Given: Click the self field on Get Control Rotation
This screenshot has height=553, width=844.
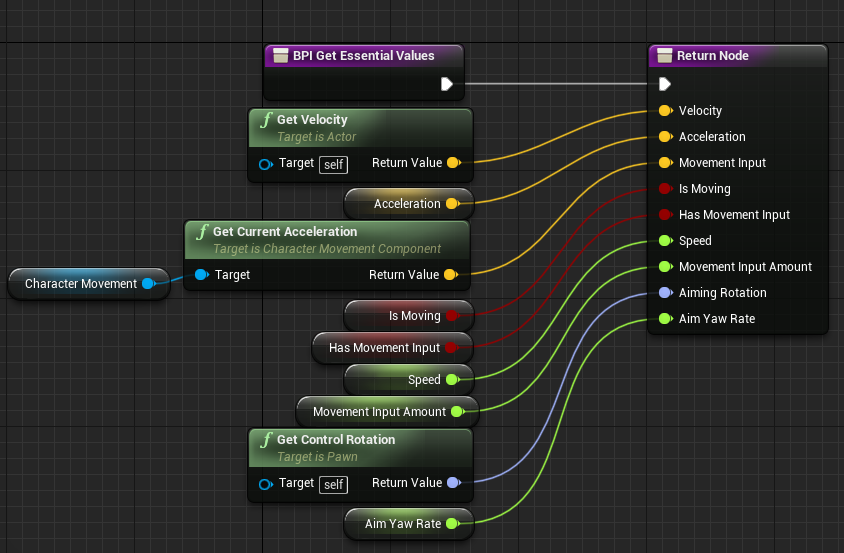Looking at the screenshot, I should [333, 484].
